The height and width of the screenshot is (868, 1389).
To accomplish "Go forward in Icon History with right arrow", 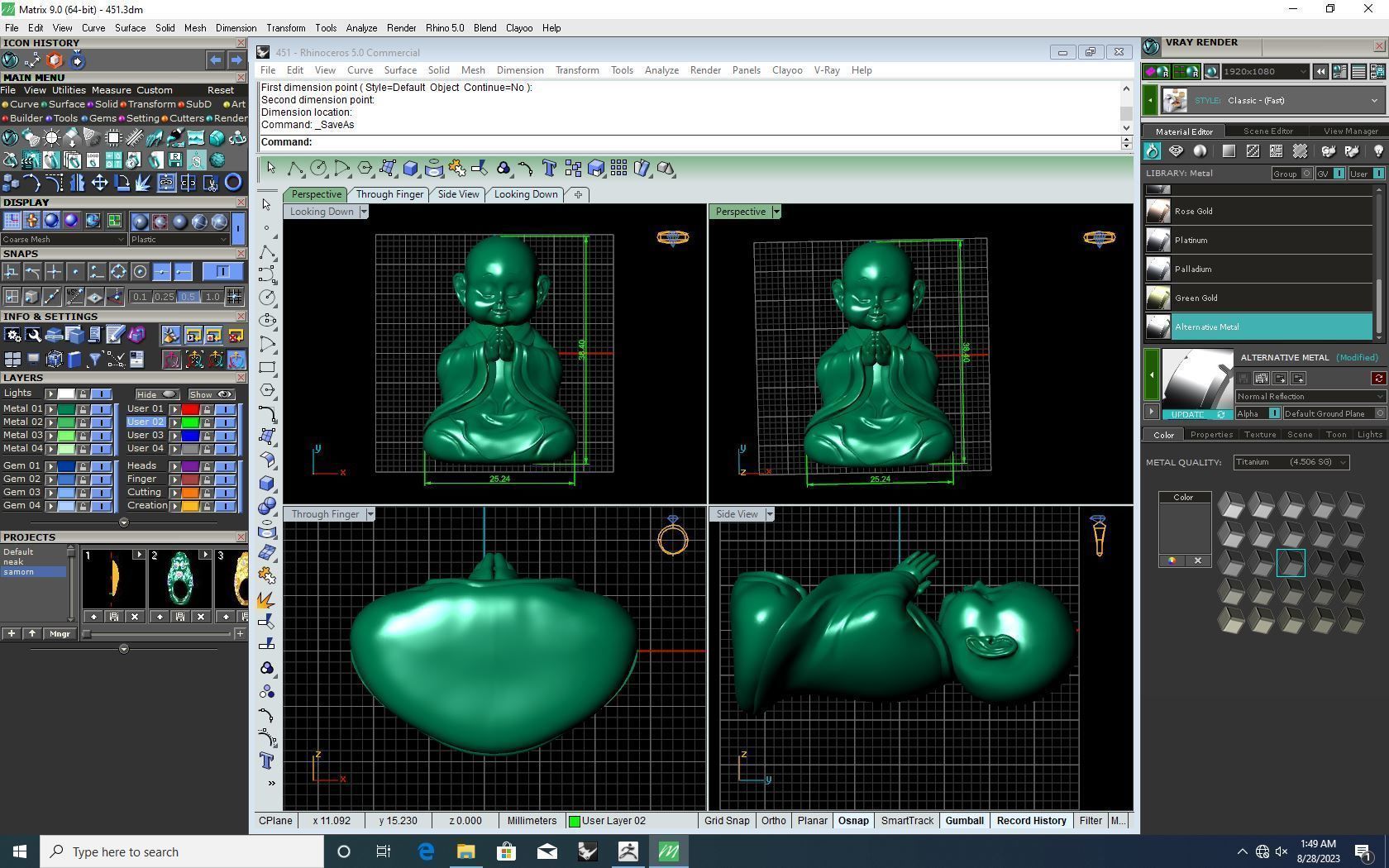I will coord(236,60).
